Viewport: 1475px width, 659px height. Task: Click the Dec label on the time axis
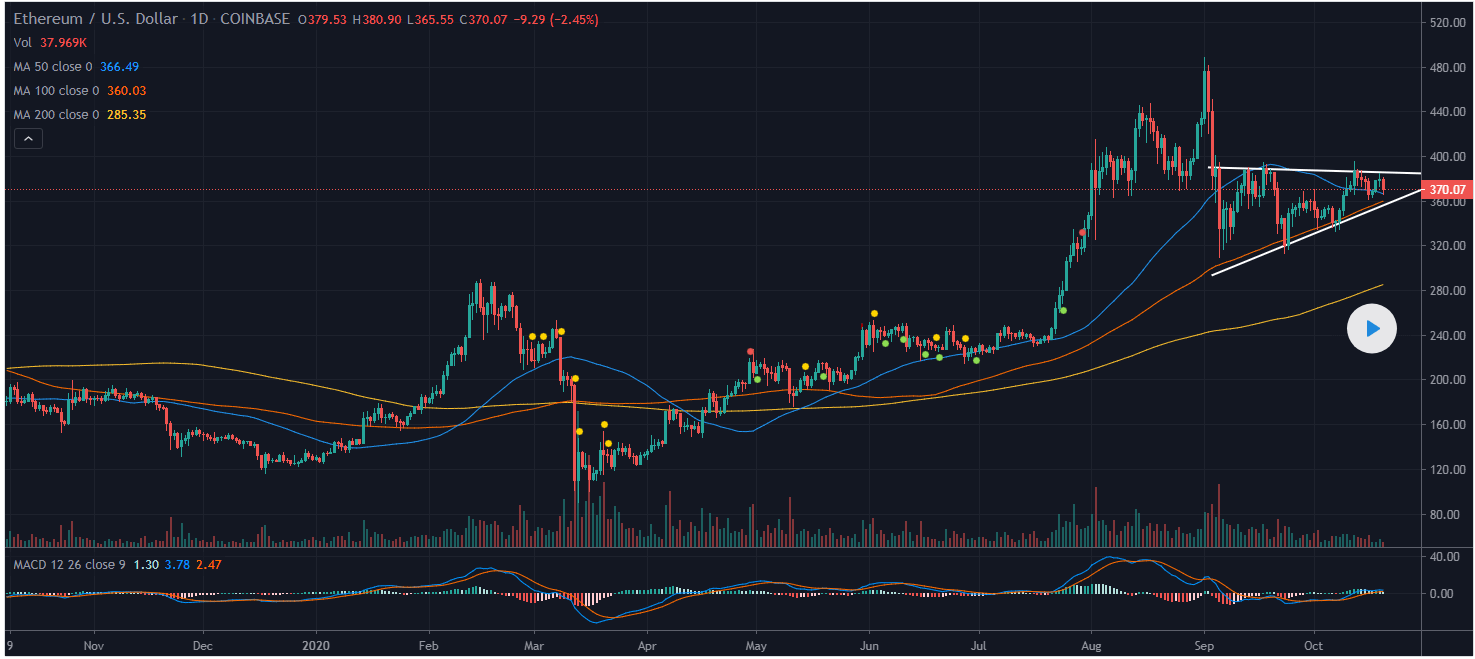(x=201, y=646)
